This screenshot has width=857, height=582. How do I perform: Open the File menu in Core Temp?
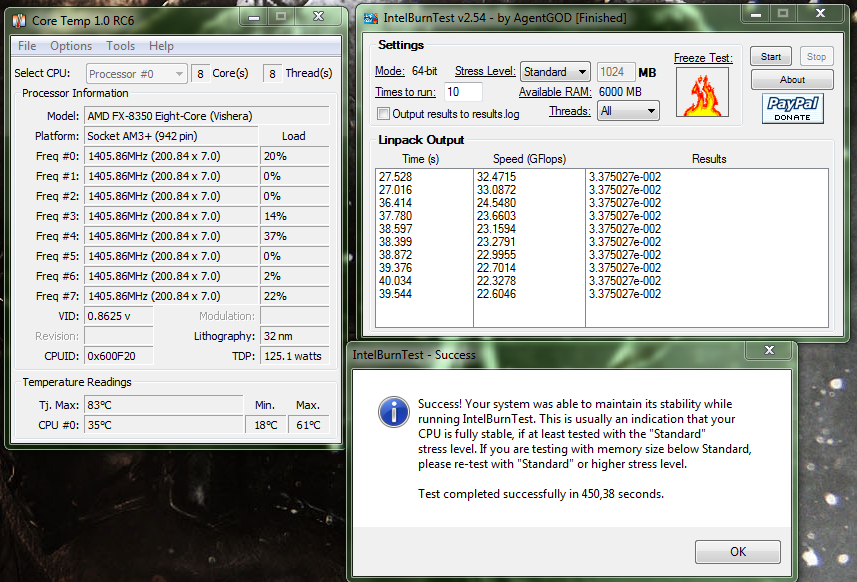coord(27,46)
